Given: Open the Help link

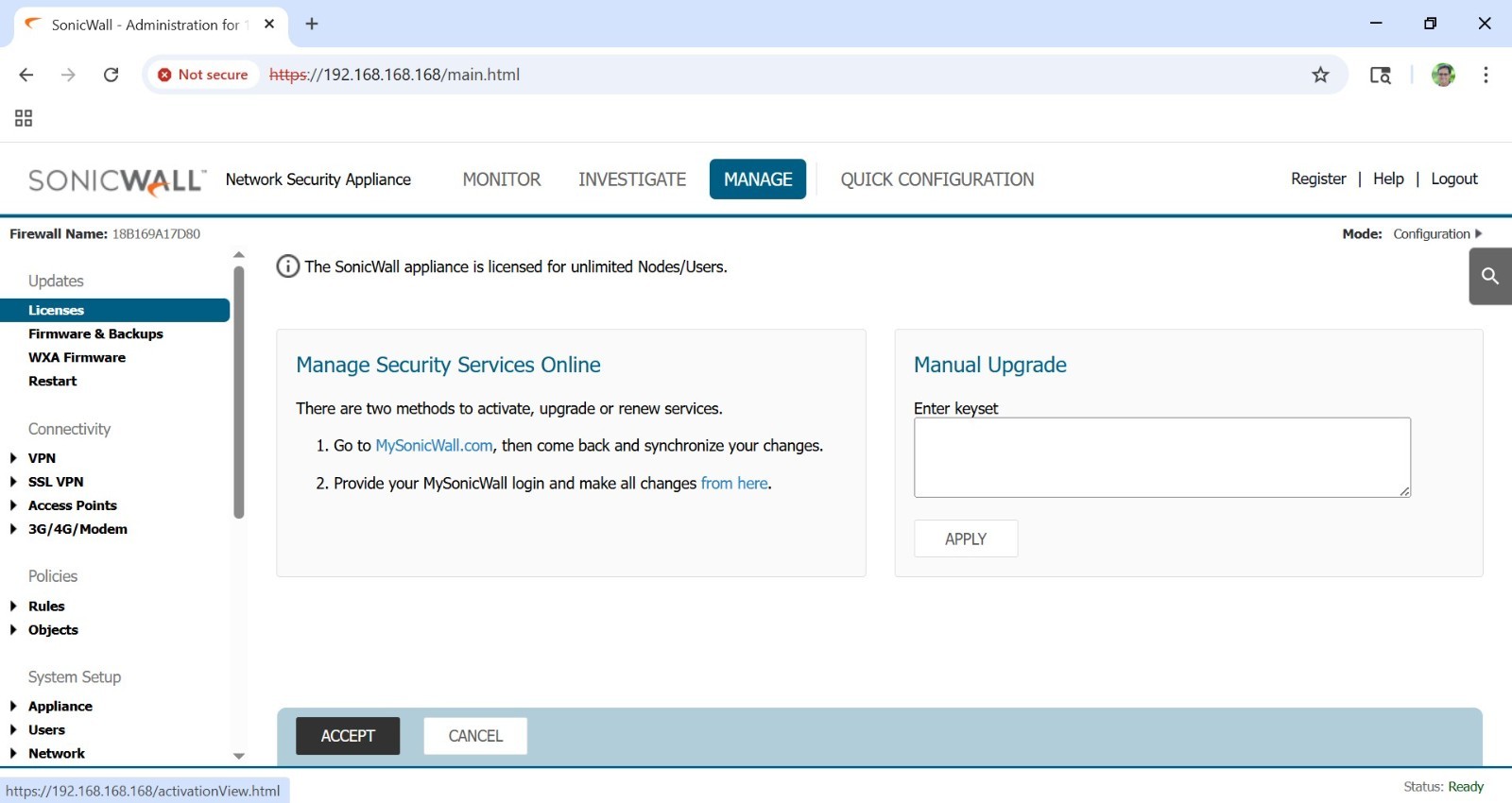Looking at the screenshot, I should pos(1388,179).
